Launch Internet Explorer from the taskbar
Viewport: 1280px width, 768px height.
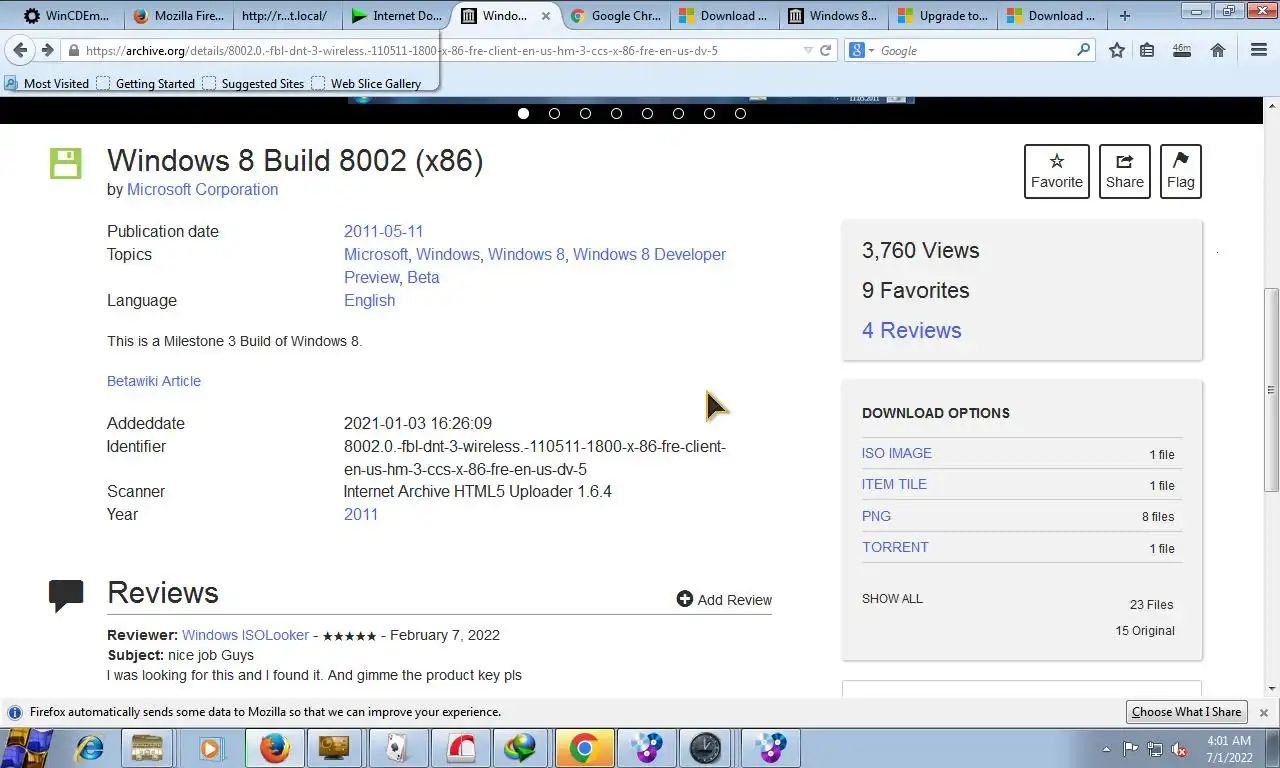pyautogui.click(x=90, y=748)
